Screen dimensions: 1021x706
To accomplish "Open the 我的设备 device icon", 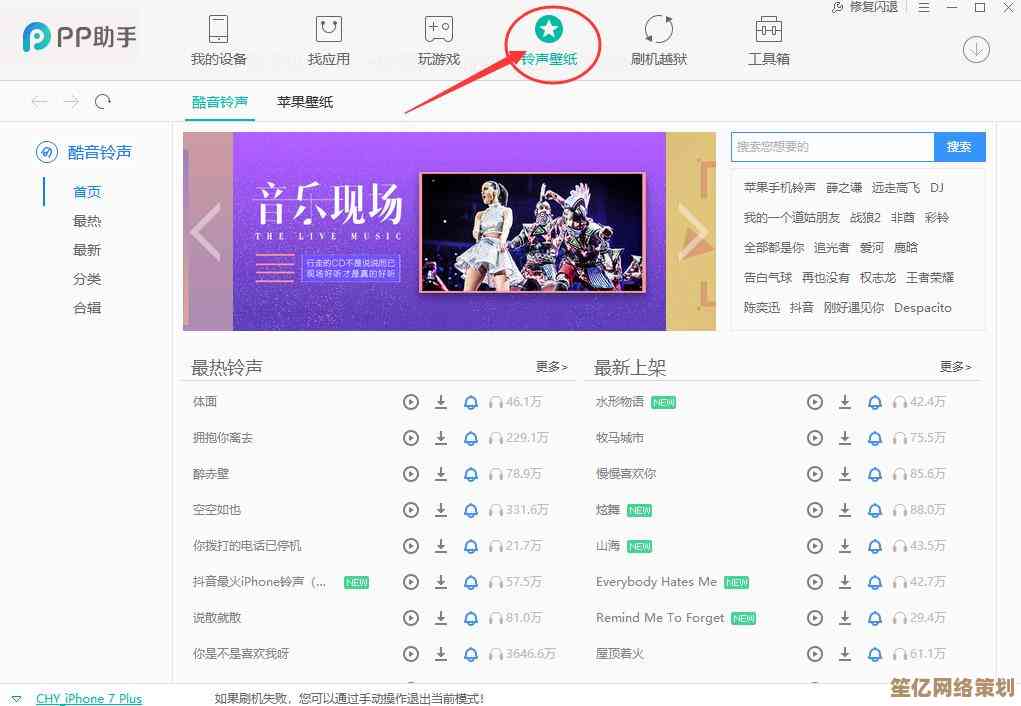I will 218,30.
